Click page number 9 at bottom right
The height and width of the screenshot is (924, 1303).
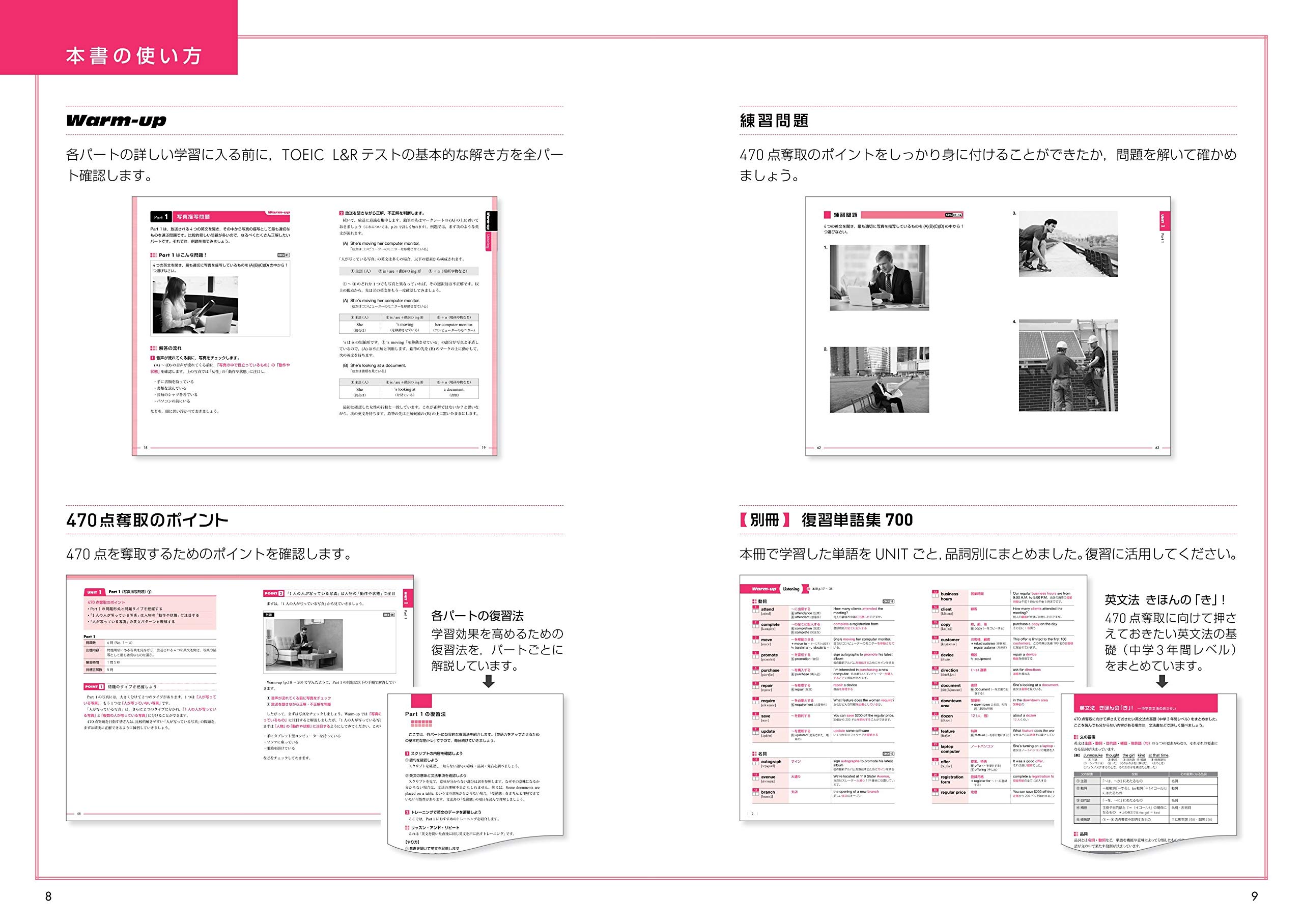coord(1254,896)
